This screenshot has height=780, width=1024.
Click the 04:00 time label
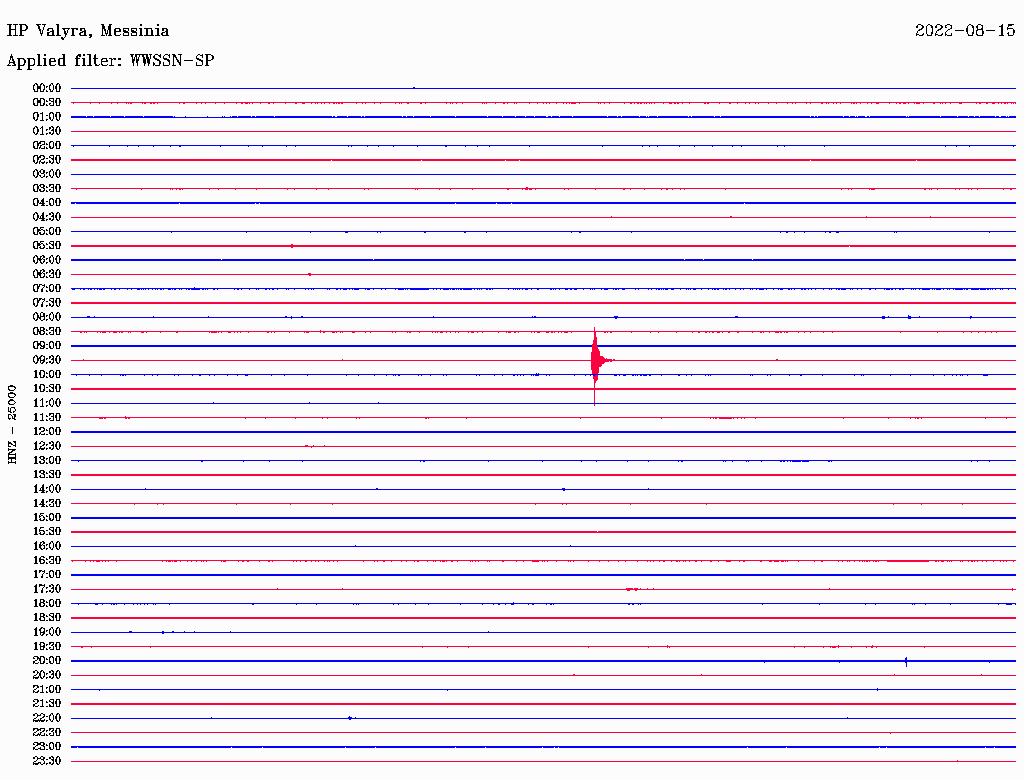[46, 203]
